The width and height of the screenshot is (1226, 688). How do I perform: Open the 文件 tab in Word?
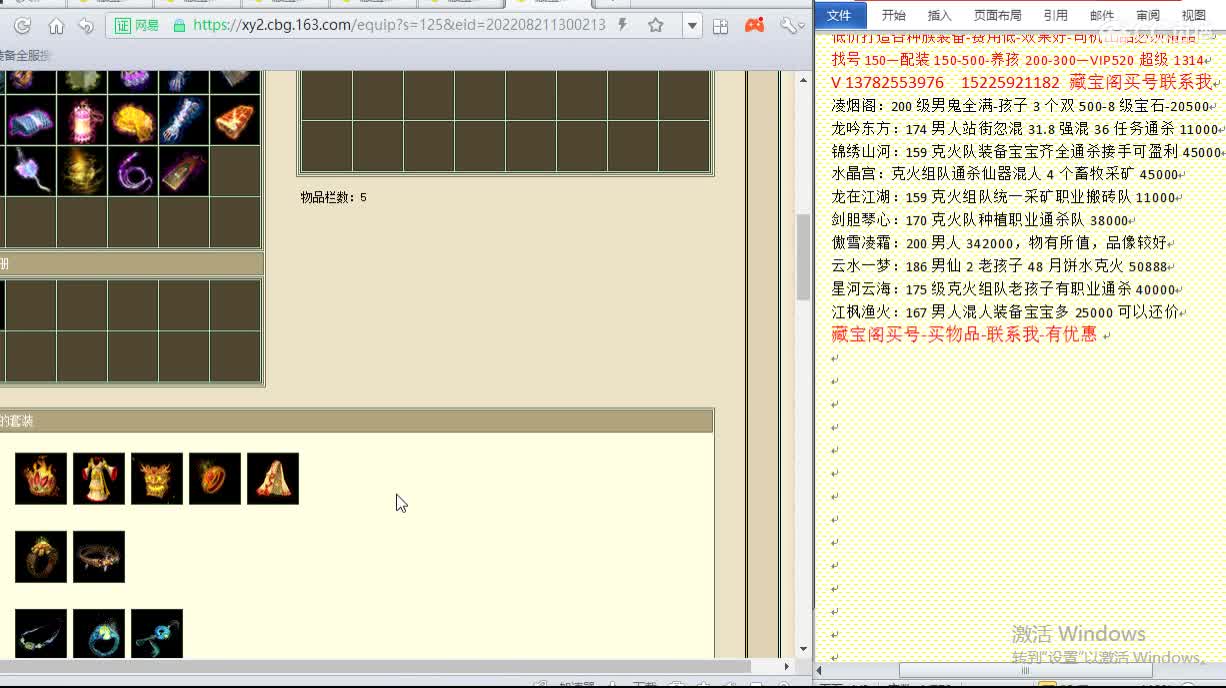coord(839,15)
